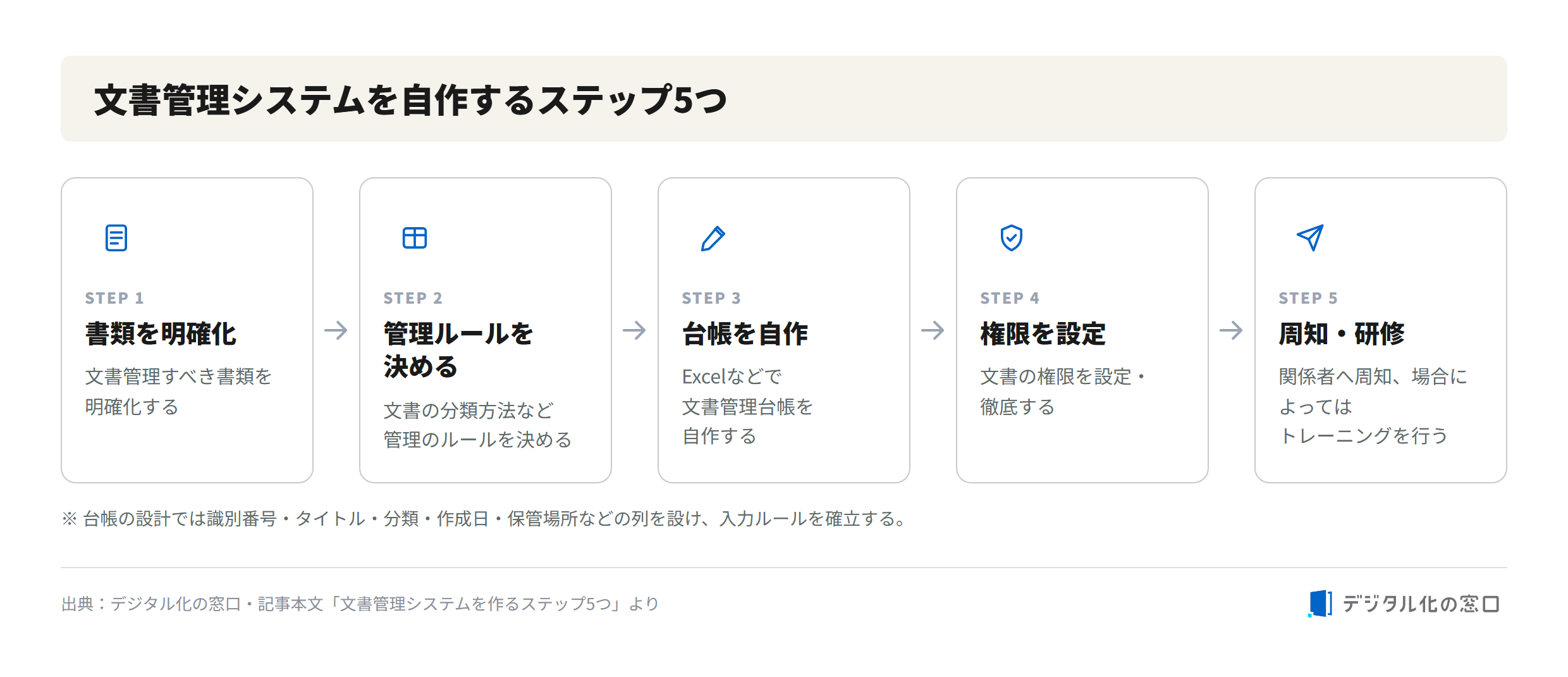The width and height of the screenshot is (1568, 677).
Task: Select the 台帳を自作 heading
Action: pyautogui.click(x=745, y=334)
